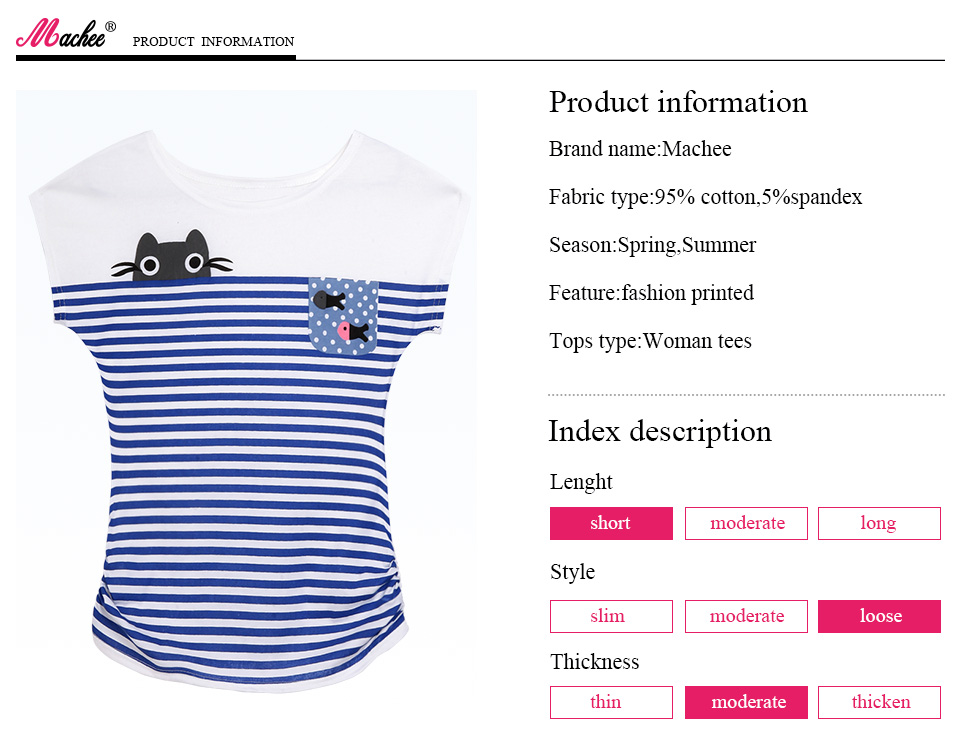This screenshot has height=750, width=960.
Task: Select the thicken thickness option
Action: click(879, 702)
